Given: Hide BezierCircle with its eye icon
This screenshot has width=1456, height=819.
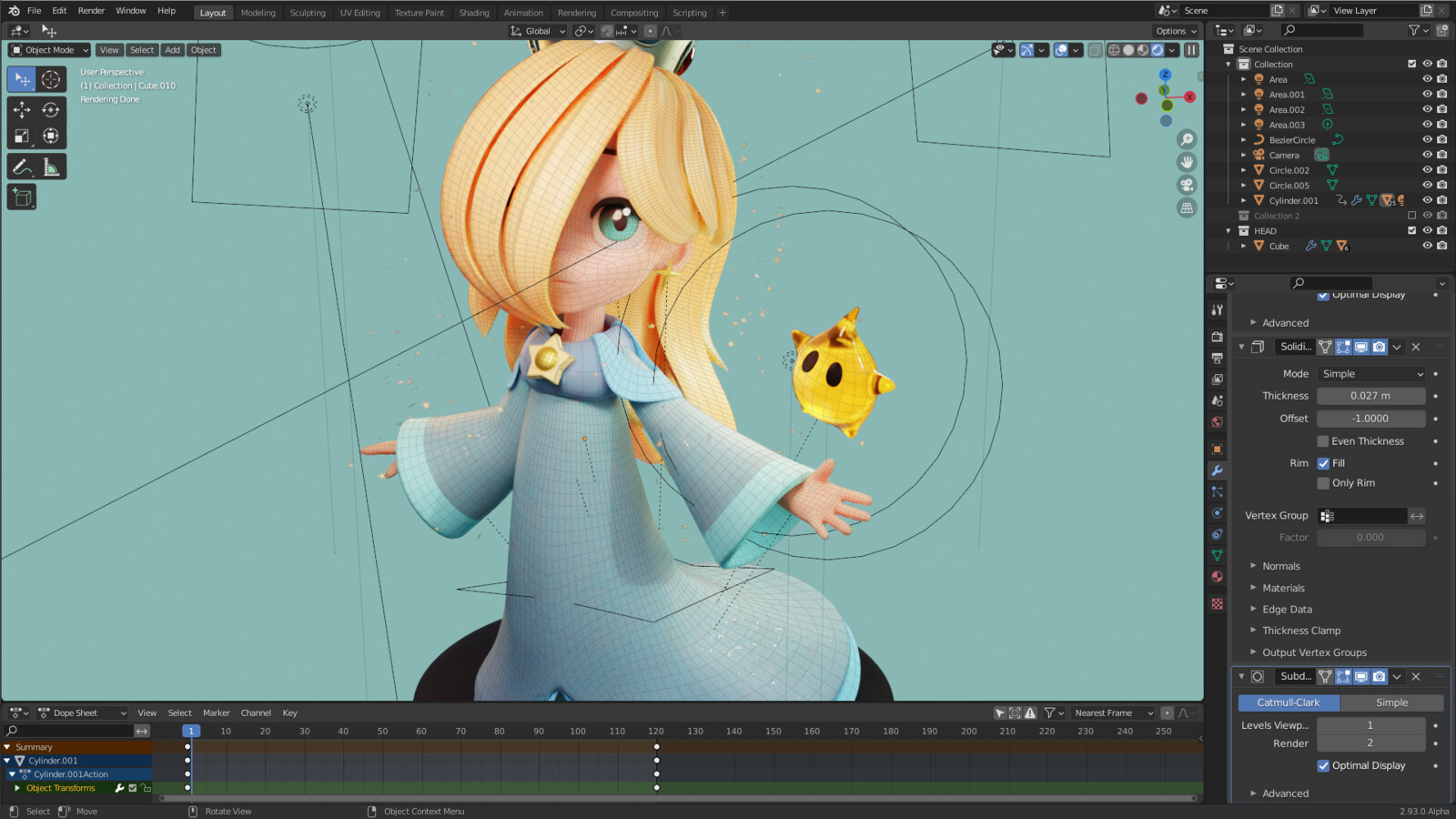Looking at the screenshot, I should (1427, 140).
